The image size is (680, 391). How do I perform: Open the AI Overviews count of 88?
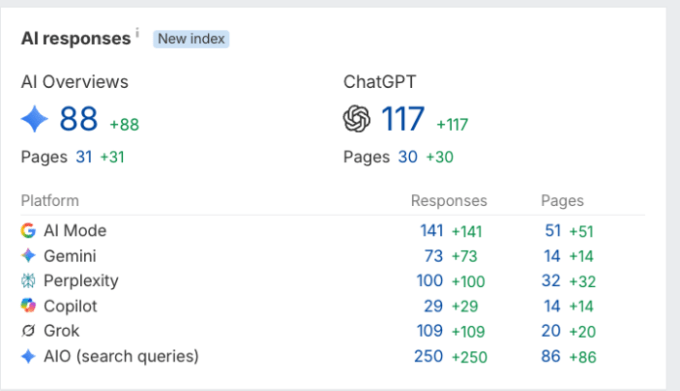pos(78,119)
